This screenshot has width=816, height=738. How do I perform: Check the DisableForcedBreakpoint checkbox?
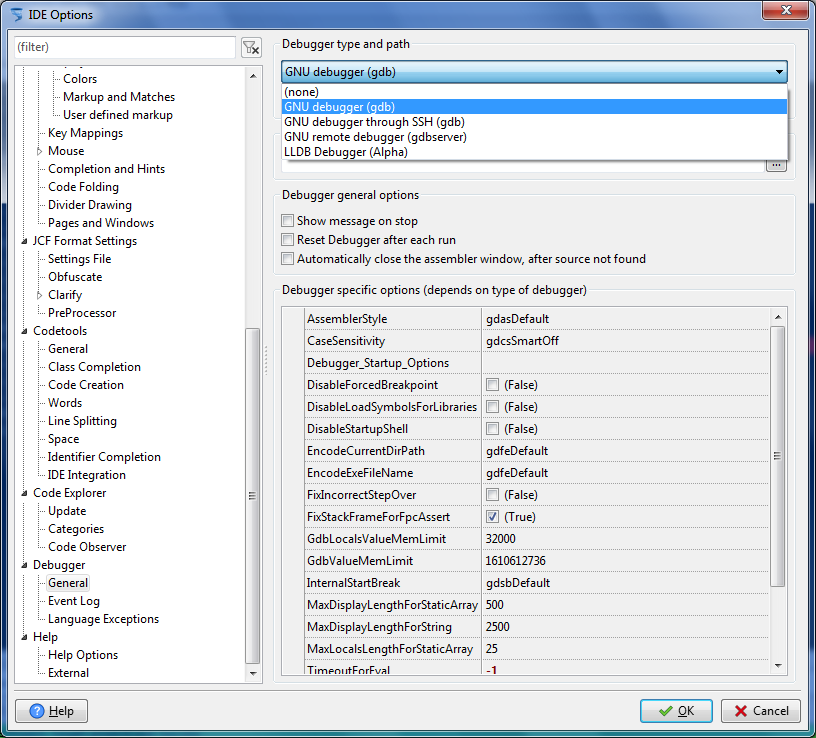coord(492,385)
